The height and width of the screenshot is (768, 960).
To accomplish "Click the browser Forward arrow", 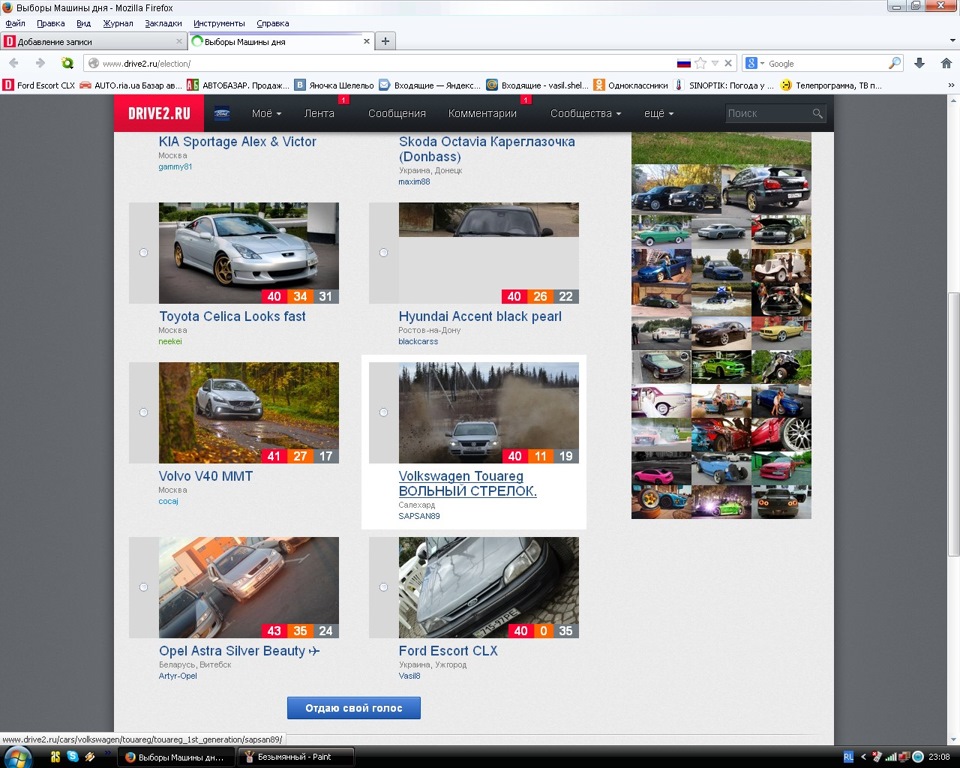I will (40, 63).
